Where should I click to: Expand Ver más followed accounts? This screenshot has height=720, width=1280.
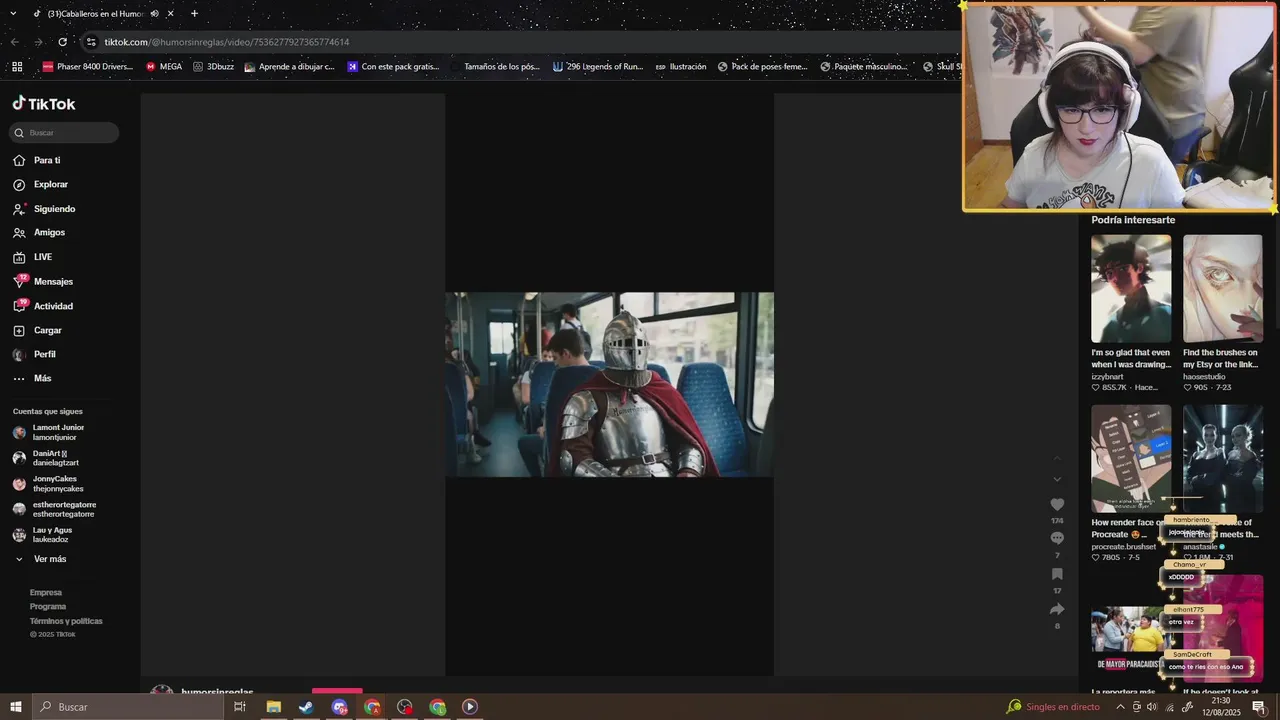pos(40,559)
